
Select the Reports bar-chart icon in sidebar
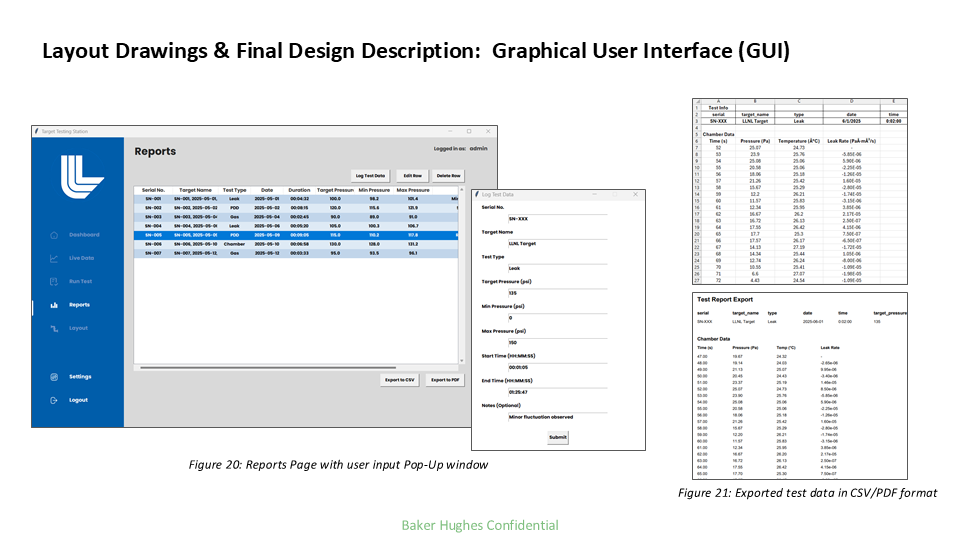(x=54, y=305)
